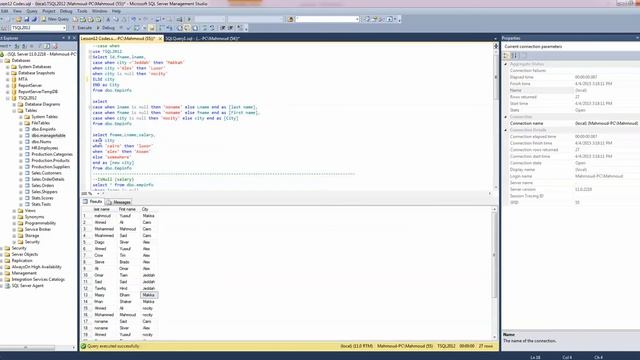The width and height of the screenshot is (640, 360).
Task: Switch to the SQLQuery1.sql tab
Action: pyautogui.click(x=202, y=38)
